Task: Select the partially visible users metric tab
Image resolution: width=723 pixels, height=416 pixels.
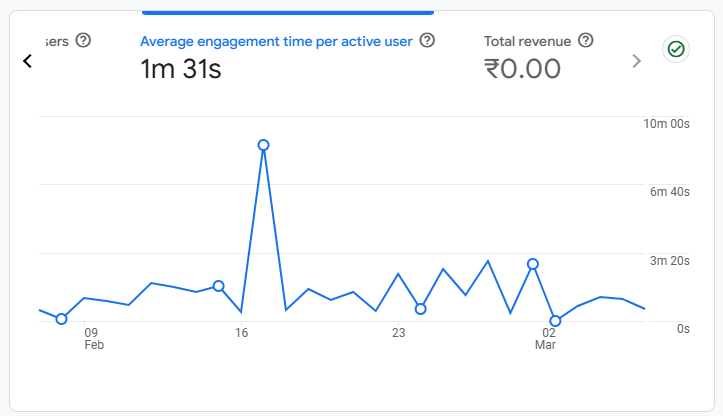Action: pos(57,42)
